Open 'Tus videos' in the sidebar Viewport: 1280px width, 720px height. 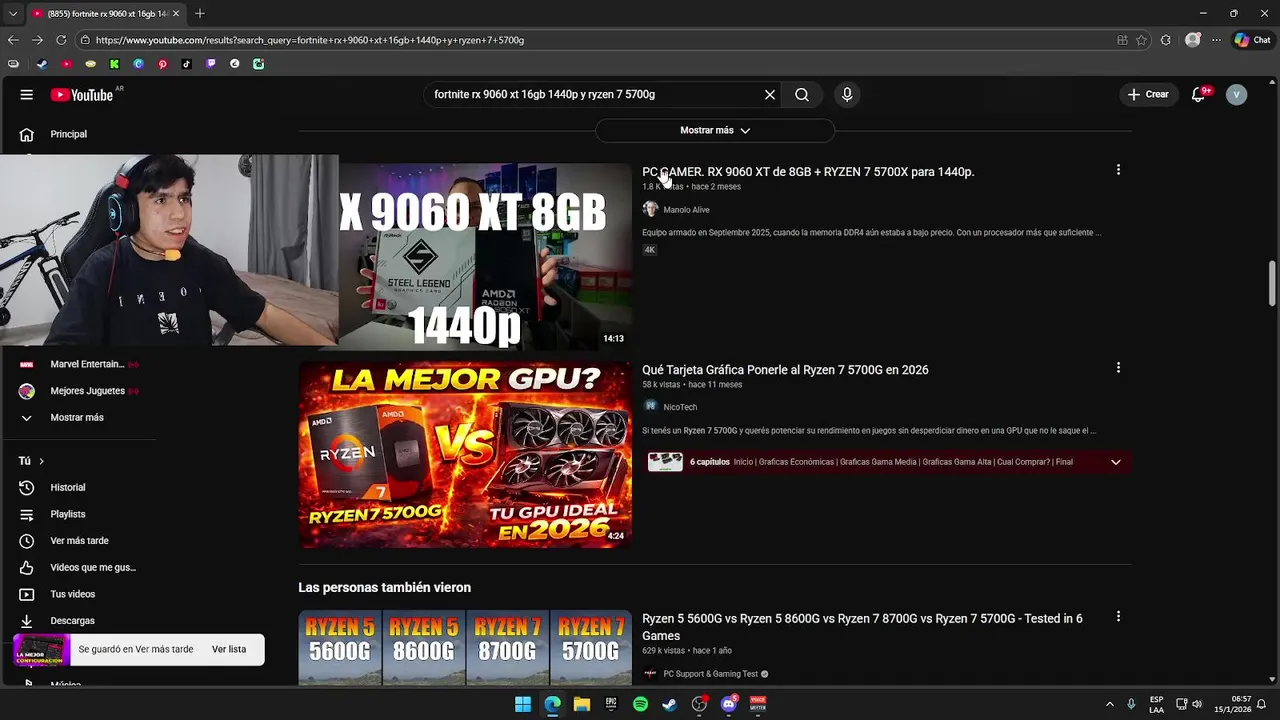73,594
